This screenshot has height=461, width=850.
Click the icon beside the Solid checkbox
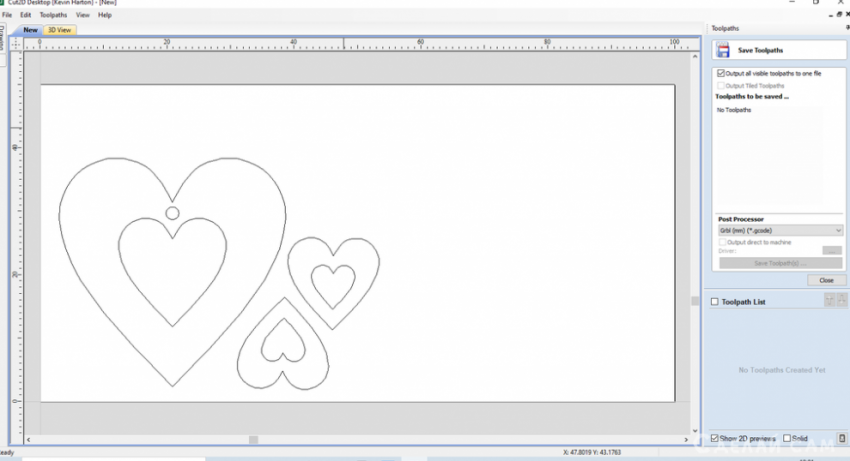[841, 438]
